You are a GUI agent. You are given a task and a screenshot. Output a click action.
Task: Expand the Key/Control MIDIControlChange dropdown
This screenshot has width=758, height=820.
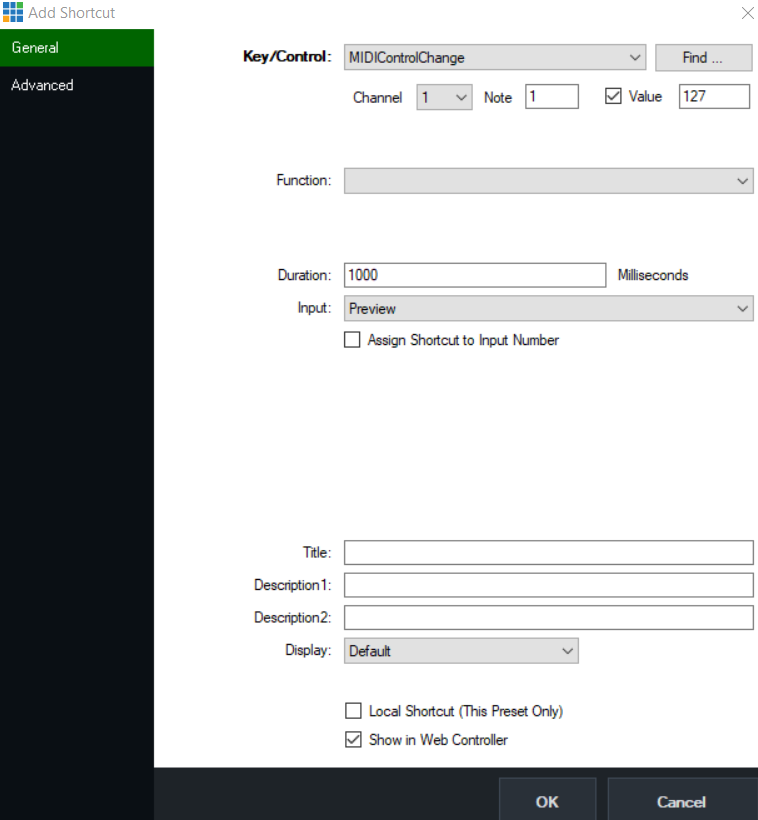click(495, 58)
